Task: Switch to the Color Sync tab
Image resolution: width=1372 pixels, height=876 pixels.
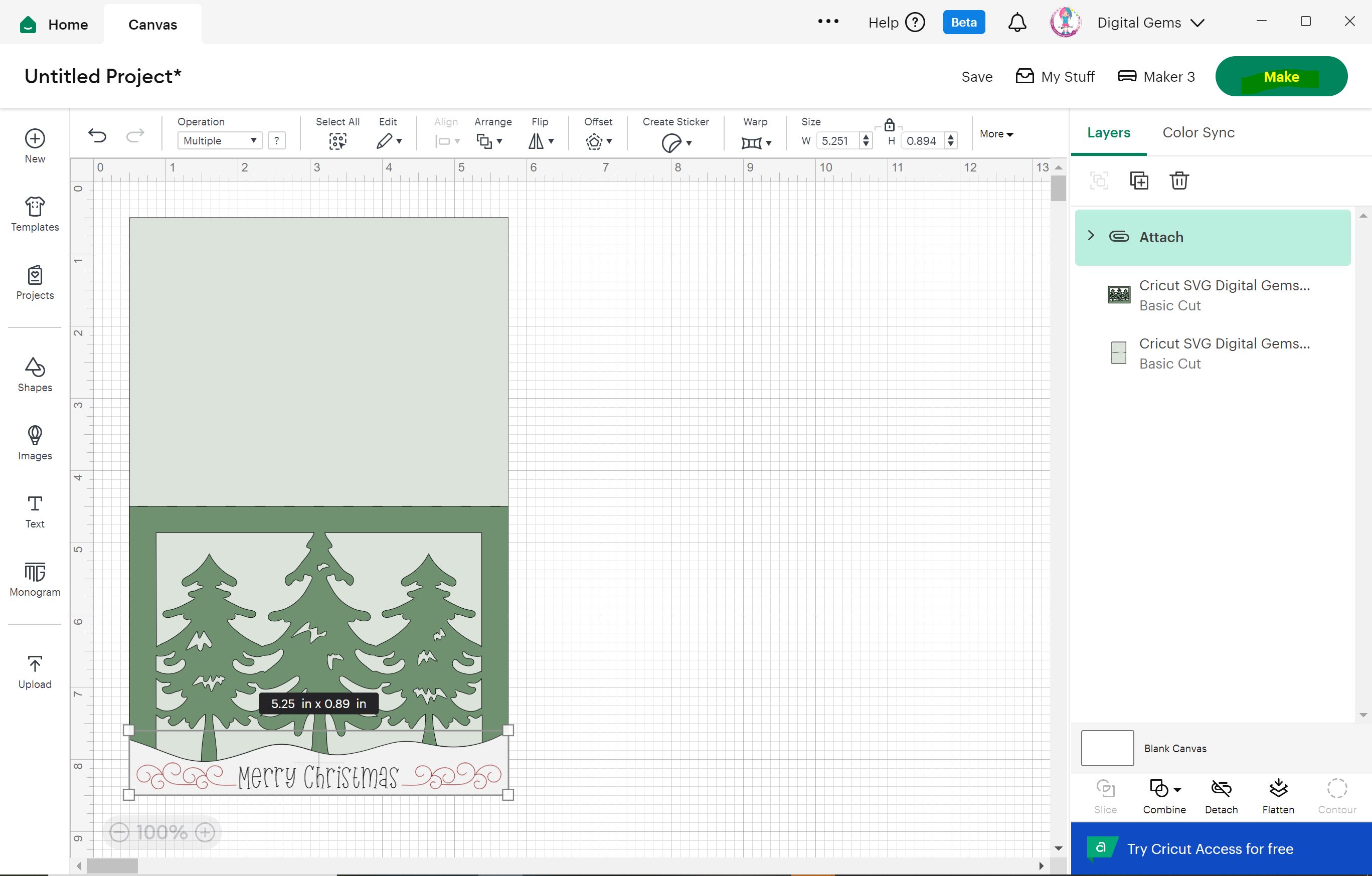Action: pyautogui.click(x=1197, y=133)
